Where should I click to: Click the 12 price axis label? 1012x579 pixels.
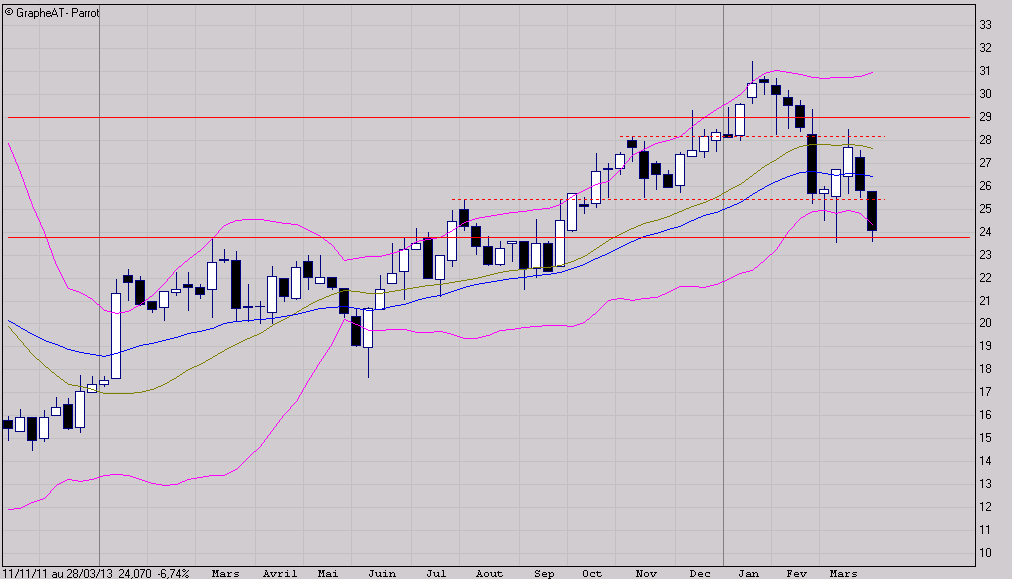pos(986,507)
